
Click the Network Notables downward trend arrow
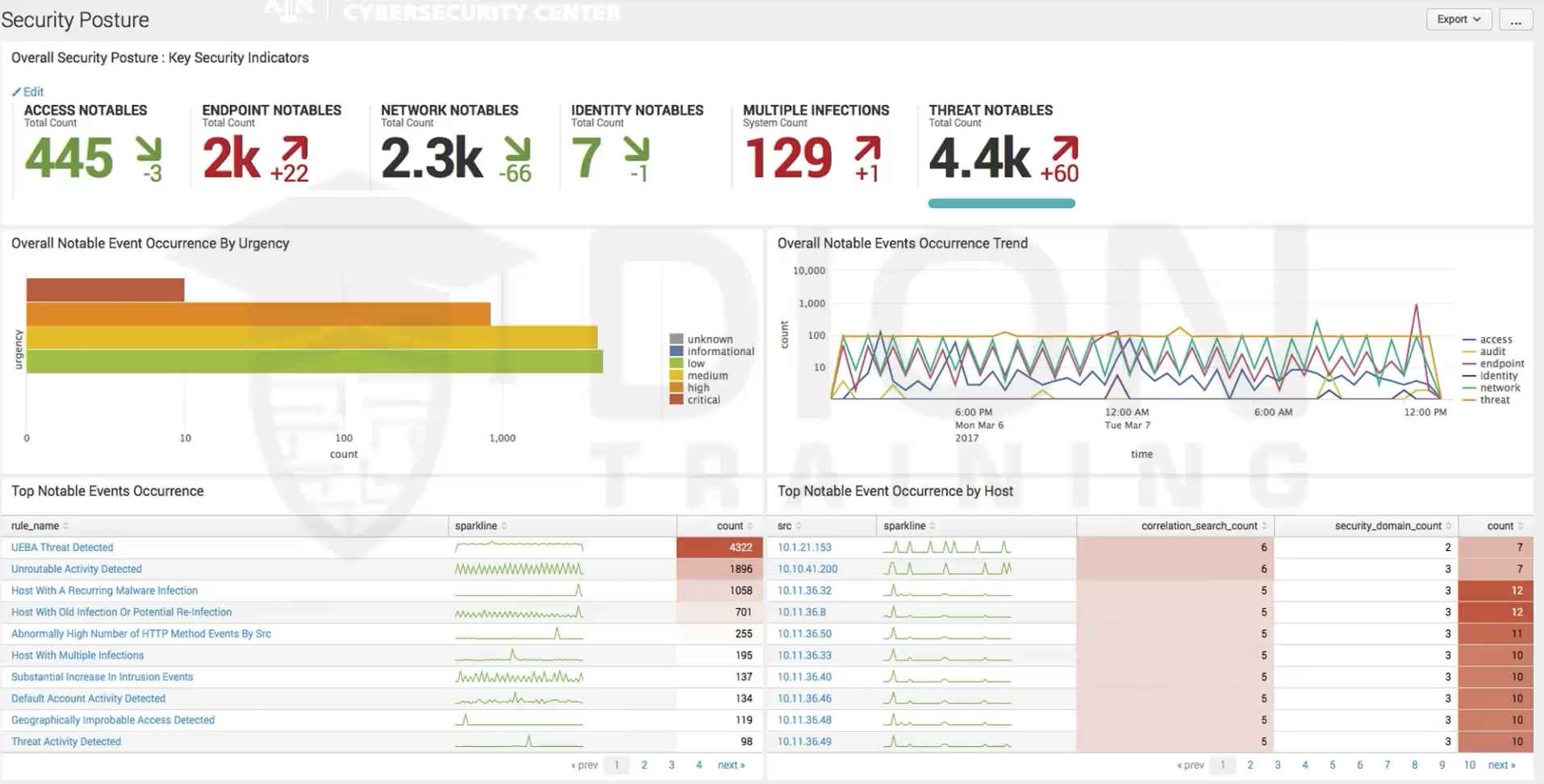coord(517,150)
